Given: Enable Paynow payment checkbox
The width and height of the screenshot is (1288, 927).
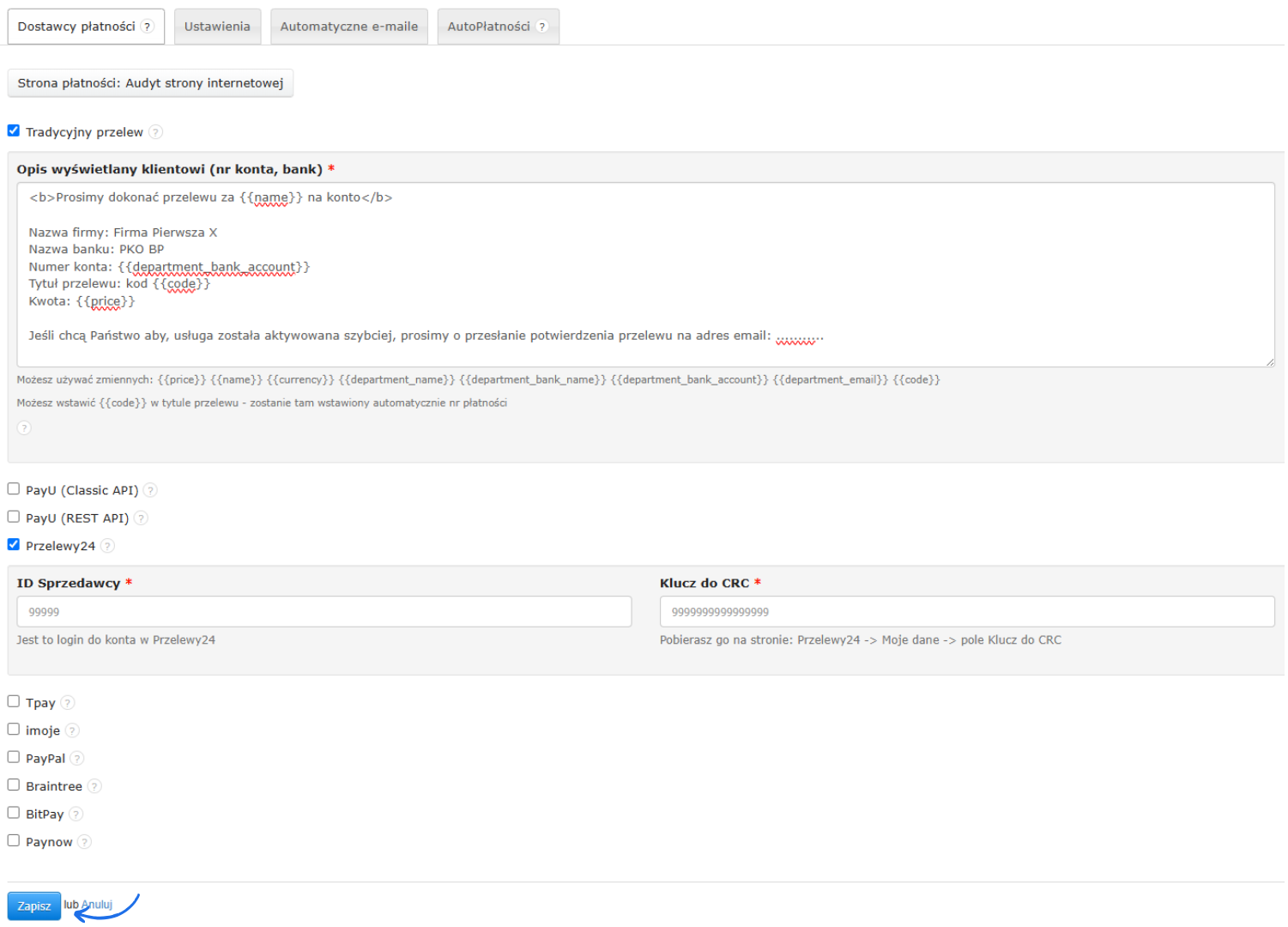Looking at the screenshot, I should point(14,840).
